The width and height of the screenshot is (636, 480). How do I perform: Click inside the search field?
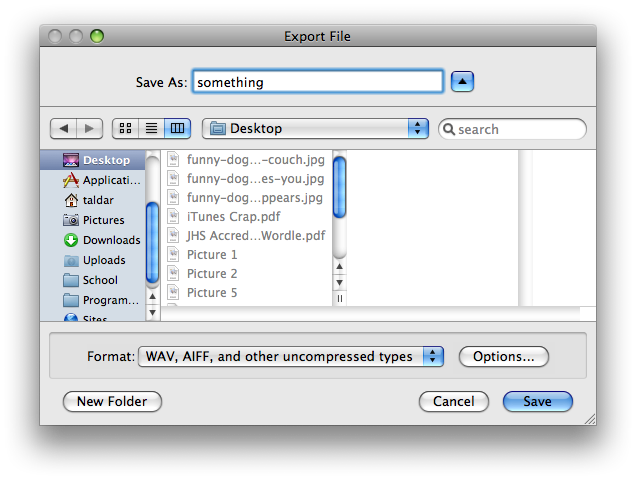pos(512,129)
